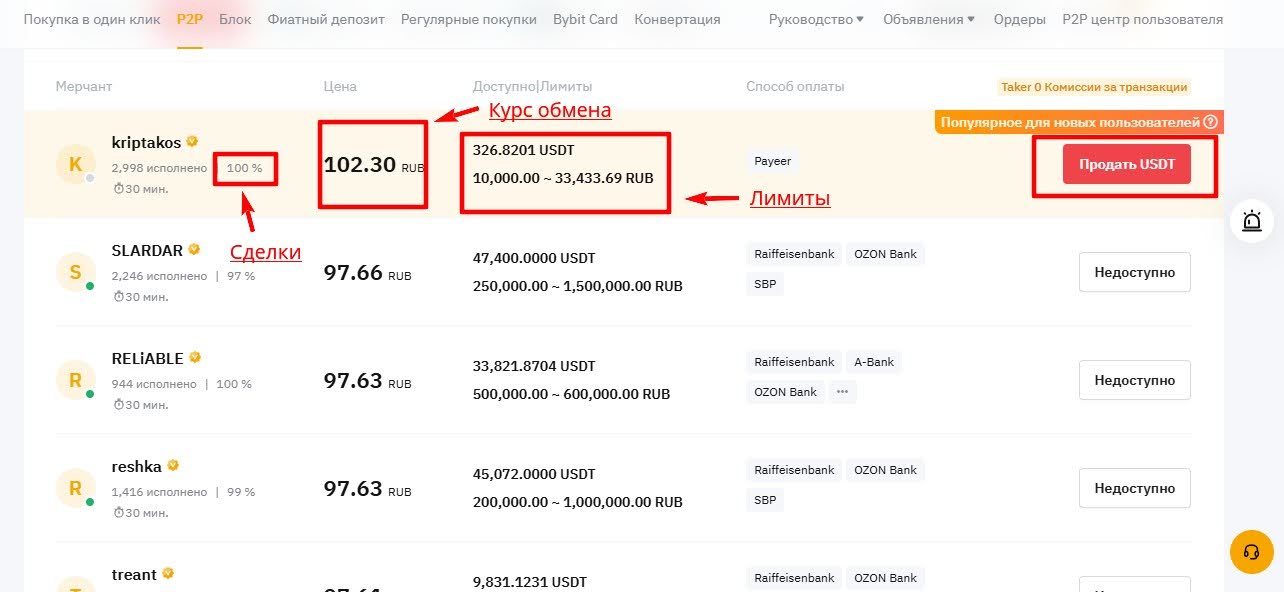
Task: Click Недоступно button on SLARDAR row
Action: tap(1134, 271)
